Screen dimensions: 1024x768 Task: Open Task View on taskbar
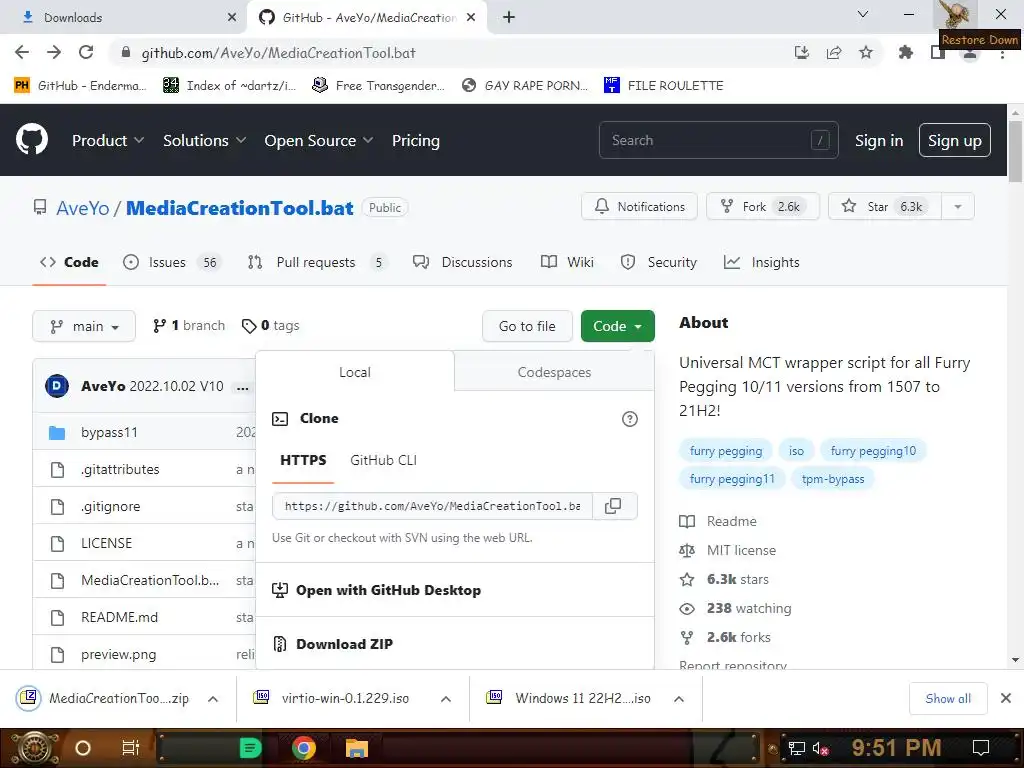click(x=131, y=748)
